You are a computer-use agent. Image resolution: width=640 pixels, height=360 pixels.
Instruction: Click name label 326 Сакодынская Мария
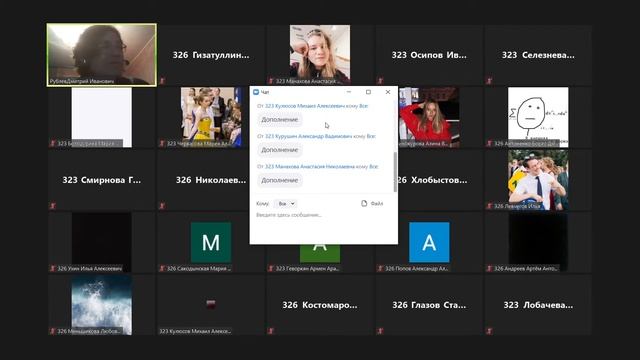(x=199, y=268)
